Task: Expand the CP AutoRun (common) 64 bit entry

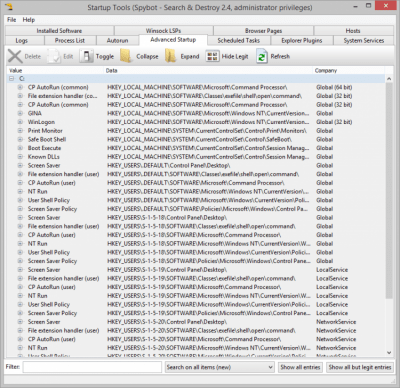Action: click(21, 87)
